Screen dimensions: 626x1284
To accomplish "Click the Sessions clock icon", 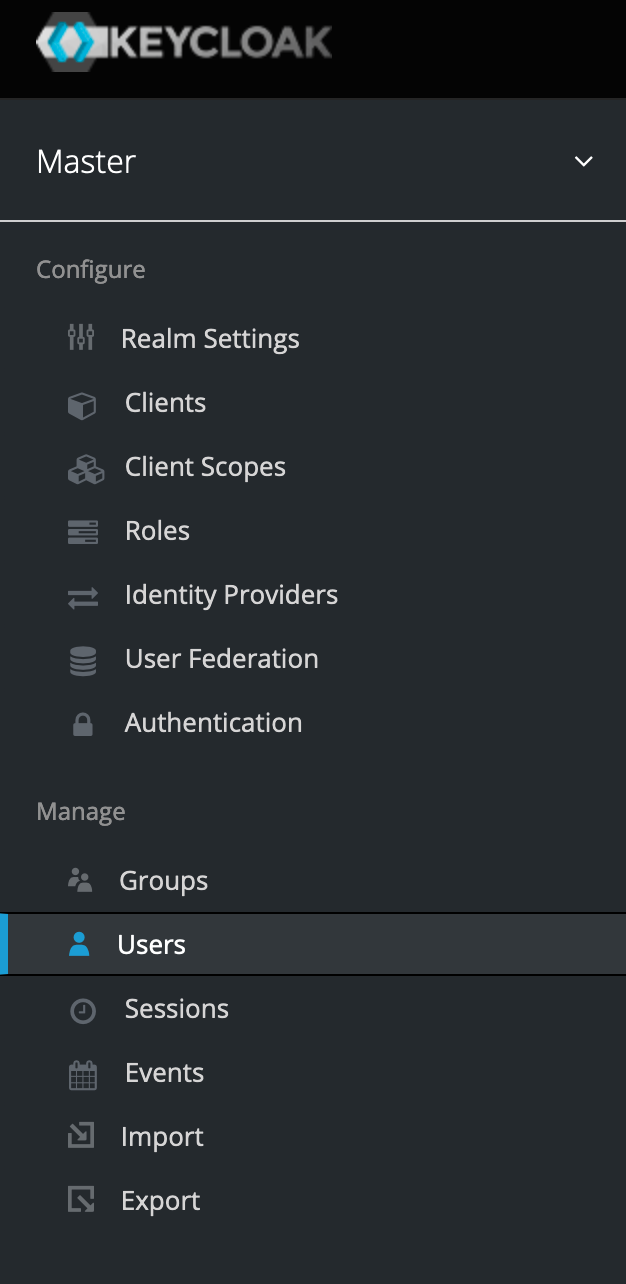I will 82,1011.
